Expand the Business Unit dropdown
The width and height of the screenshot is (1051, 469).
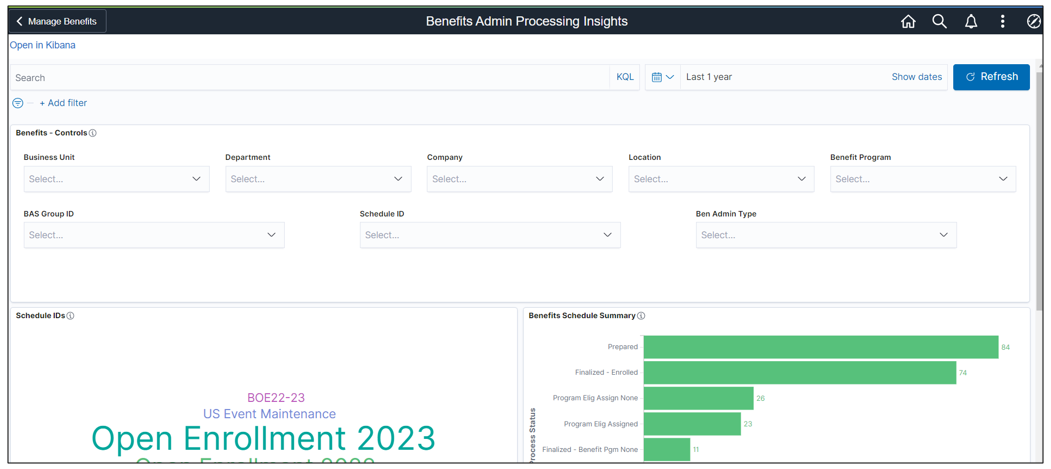(116, 179)
